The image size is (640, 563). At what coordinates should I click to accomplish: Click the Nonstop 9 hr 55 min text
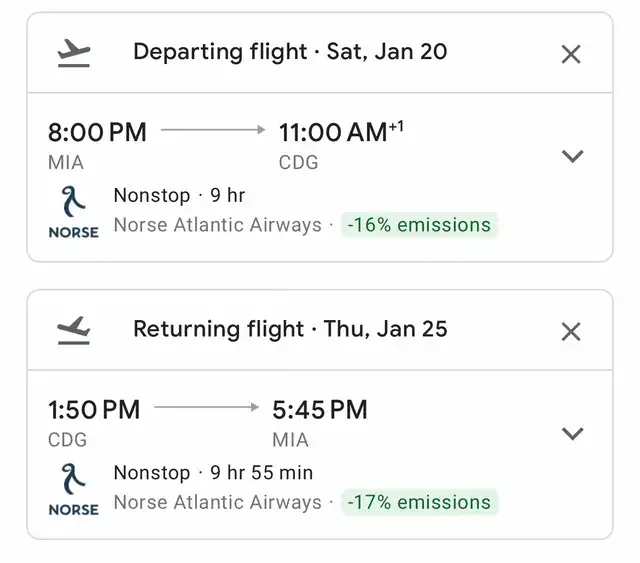tap(213, 472)
